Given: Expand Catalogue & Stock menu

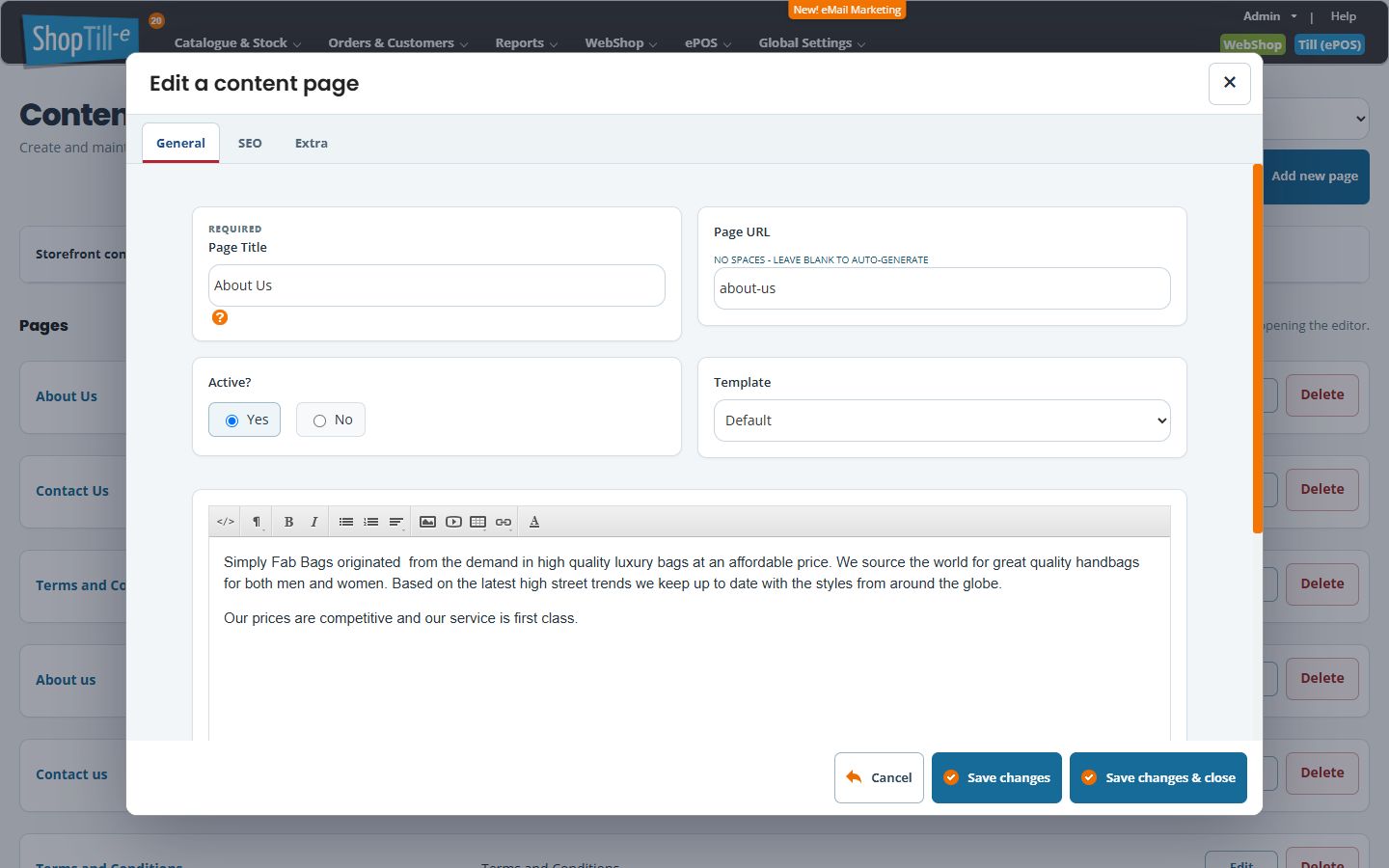Looking at the screenshot, I should click(x=237, y=43).
